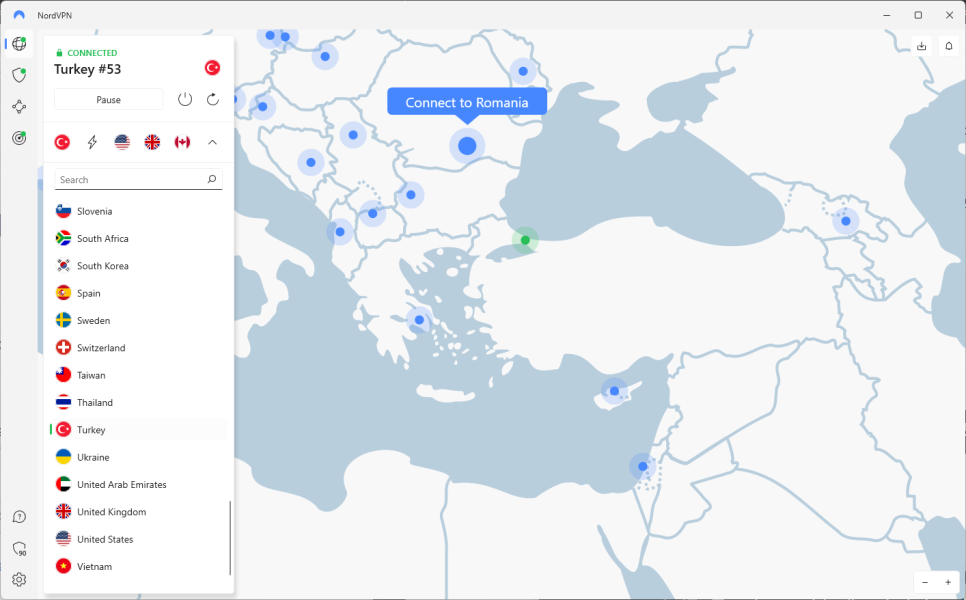Click the Canada flag quick icon

point(182,142)
